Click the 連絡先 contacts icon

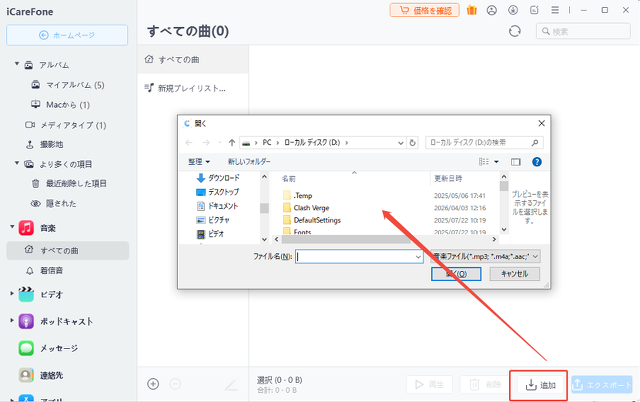(26, 375)
